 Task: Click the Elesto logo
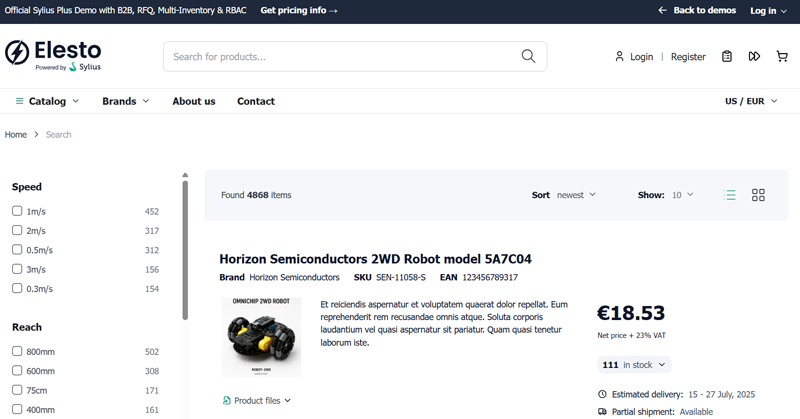pos(53,55)
